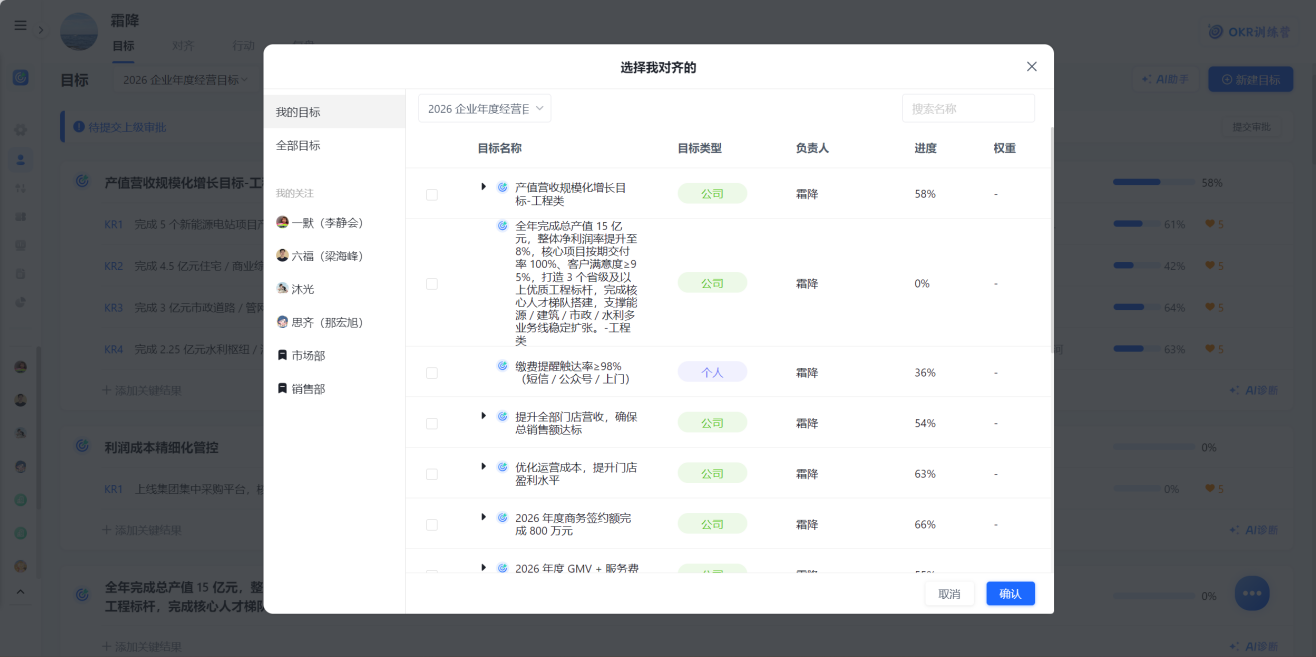Screen dimensions: 1316x657
Task: Expand the 提升全部门店营收 row
Action: click(x=484, y=416)
